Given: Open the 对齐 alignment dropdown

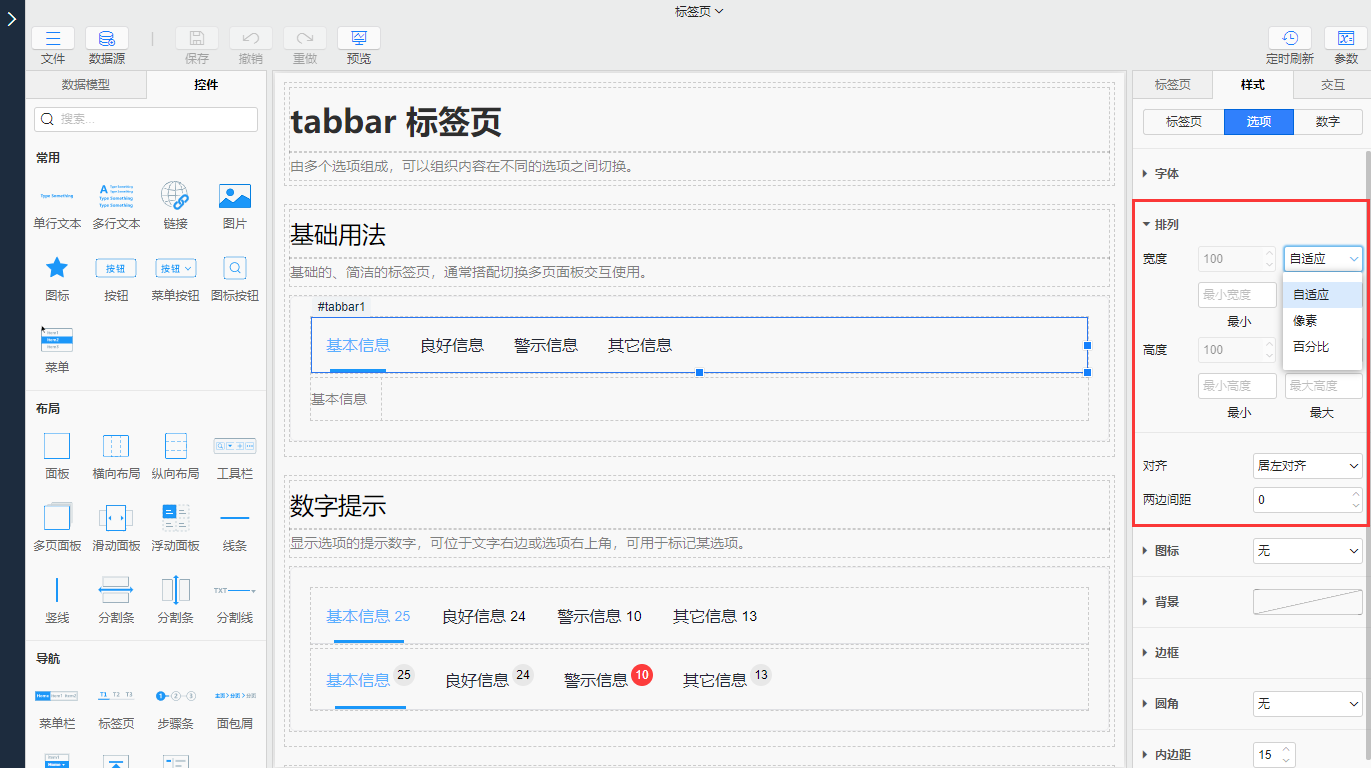Looking at the screenshot, I should coord(1307,466).
